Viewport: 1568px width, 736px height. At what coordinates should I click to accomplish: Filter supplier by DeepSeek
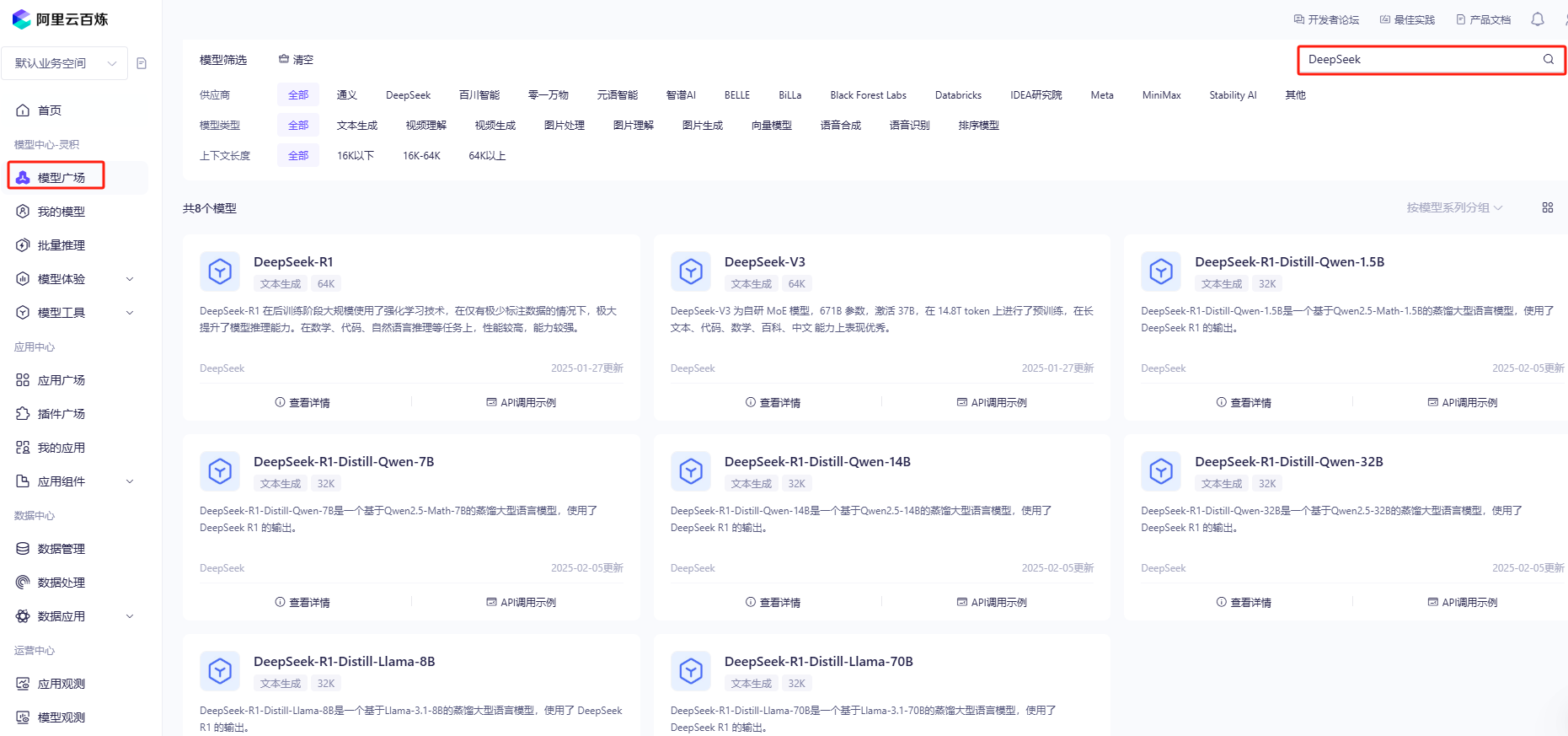point(409,95)
